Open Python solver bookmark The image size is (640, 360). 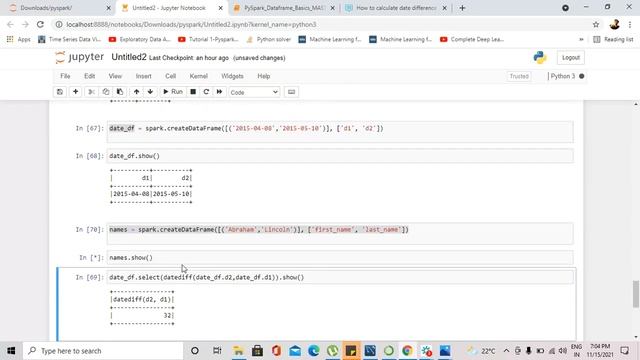coord(269,39)
